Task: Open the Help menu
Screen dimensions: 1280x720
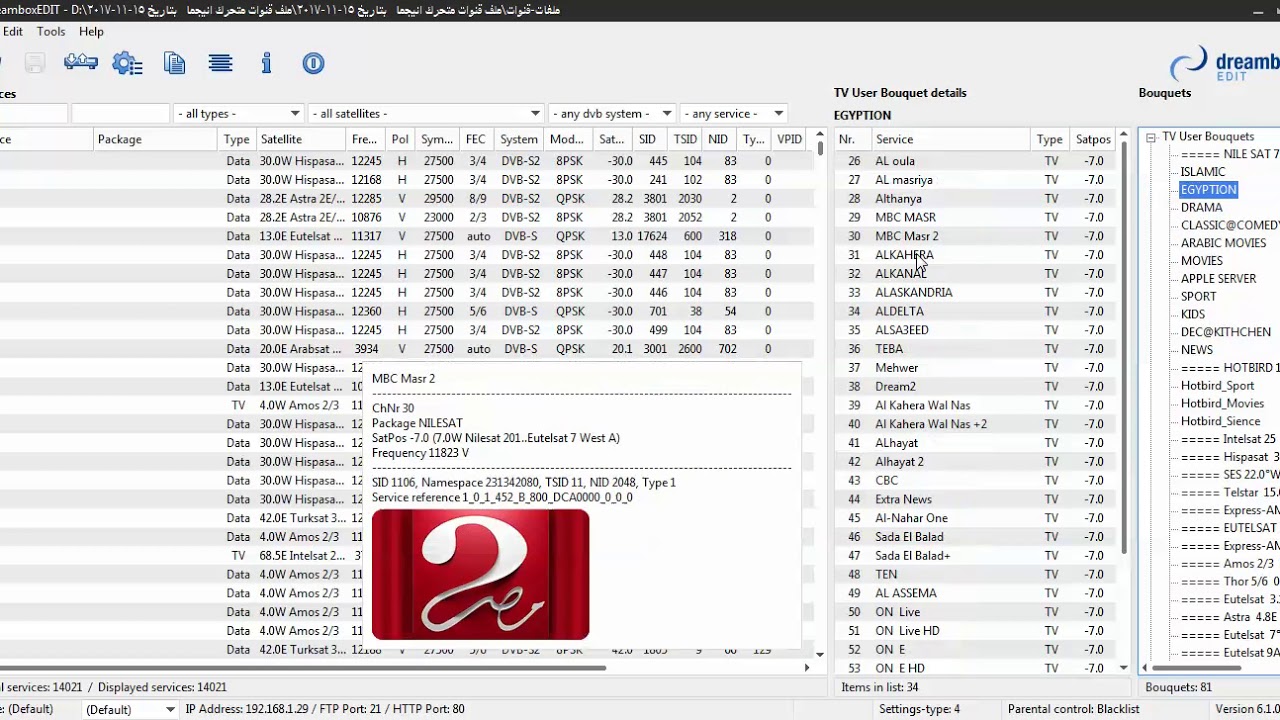Action: click(91, 31)
